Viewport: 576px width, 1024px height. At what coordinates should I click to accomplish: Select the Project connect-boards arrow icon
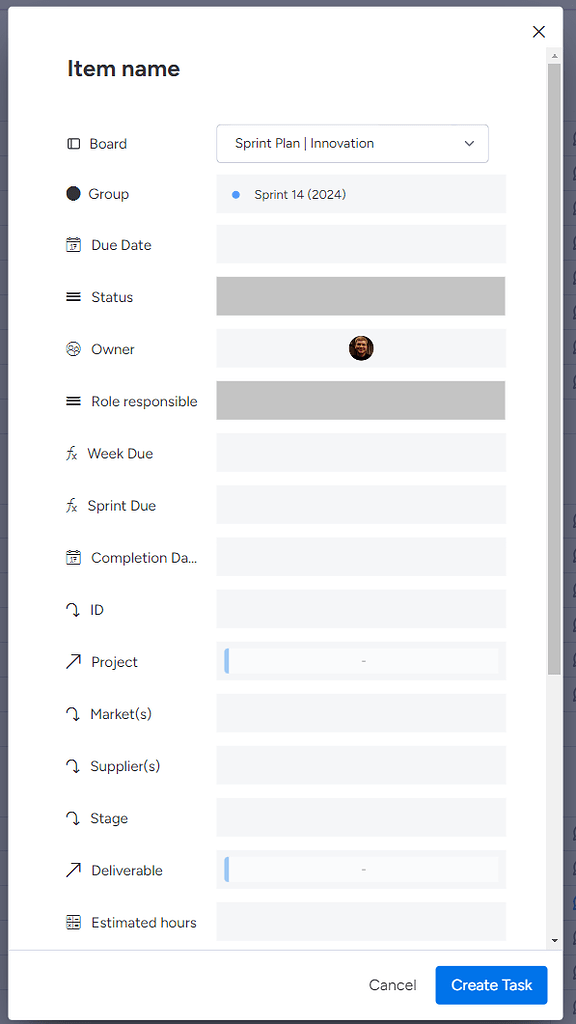point(73,661)
